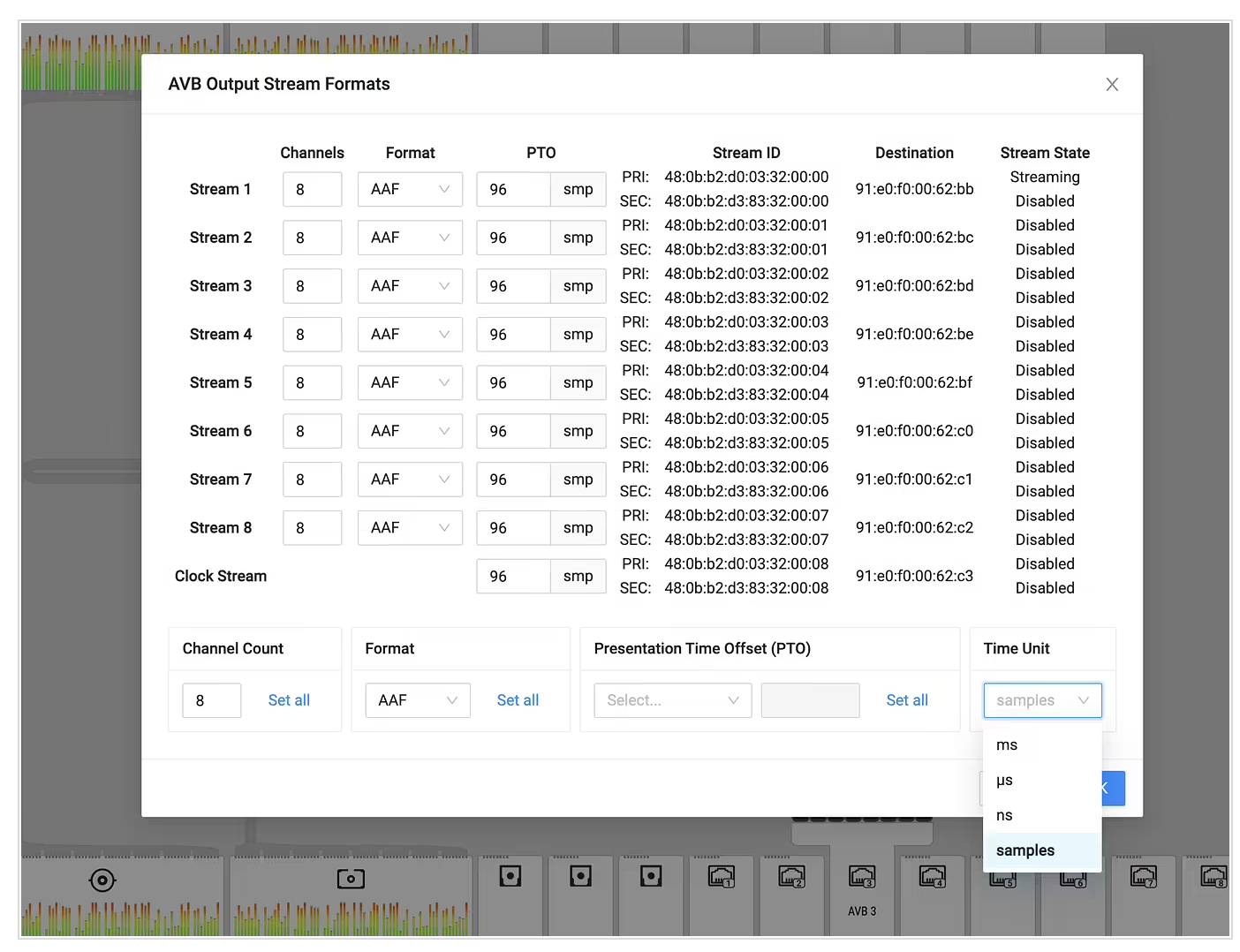Click Stream 5 PTO value field
1240x952 pixels.
click(x=513, y=382)
